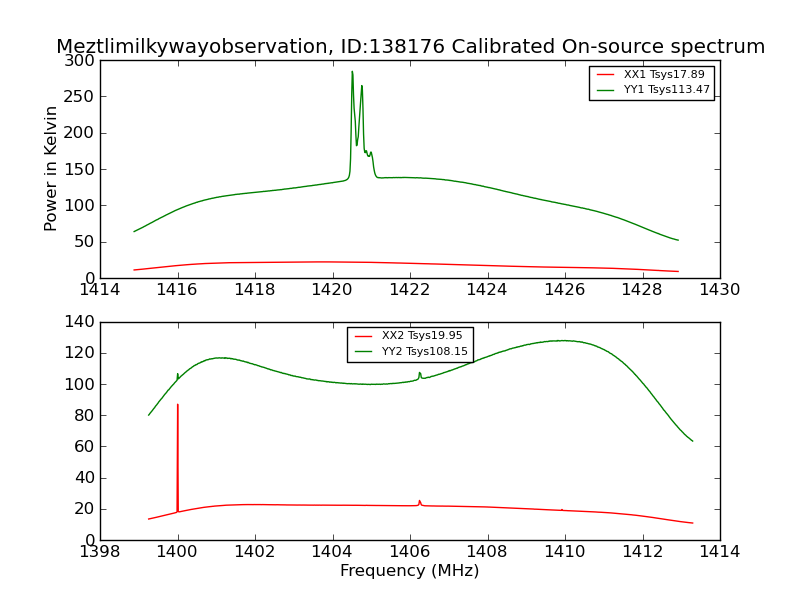The height and width of the screenshot is (600, 800).
Task: Click the 140 tick label on lower y-axis
Action: click(x=79, y=322)
